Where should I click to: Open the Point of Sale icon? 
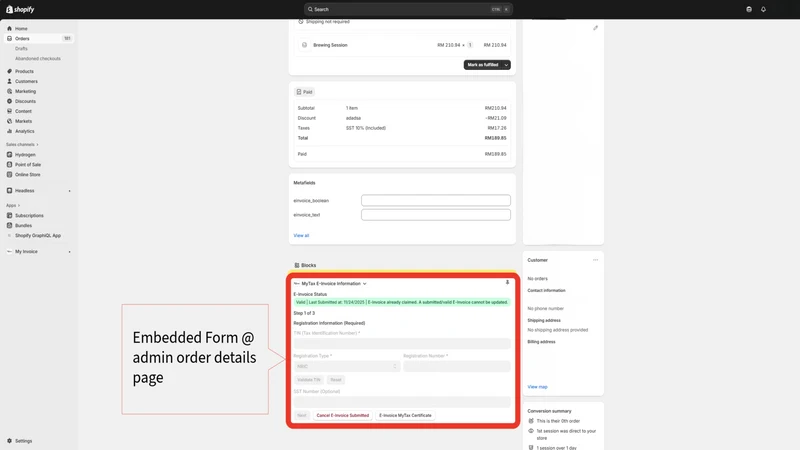9,164
